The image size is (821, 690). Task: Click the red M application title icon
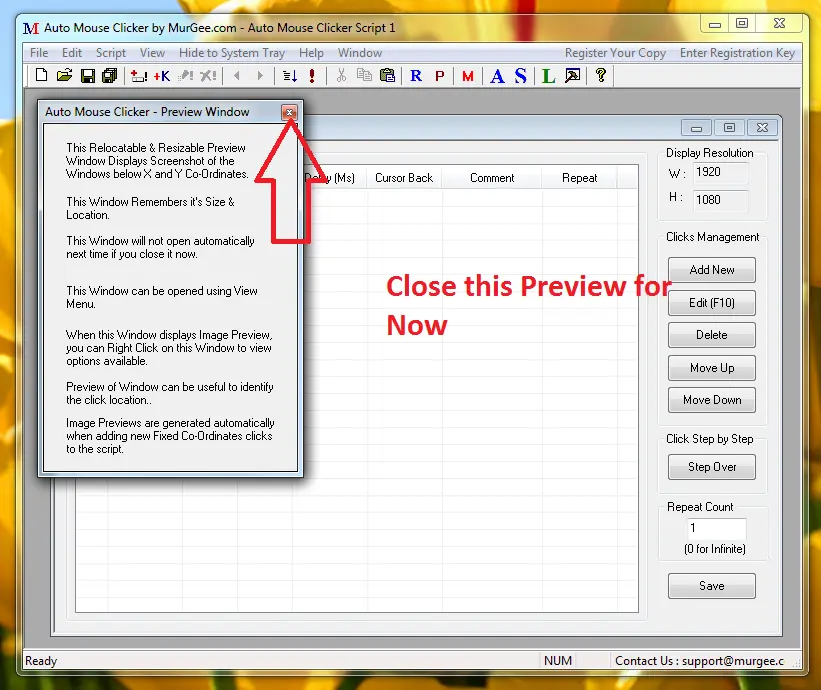click(x=31, y=28)
